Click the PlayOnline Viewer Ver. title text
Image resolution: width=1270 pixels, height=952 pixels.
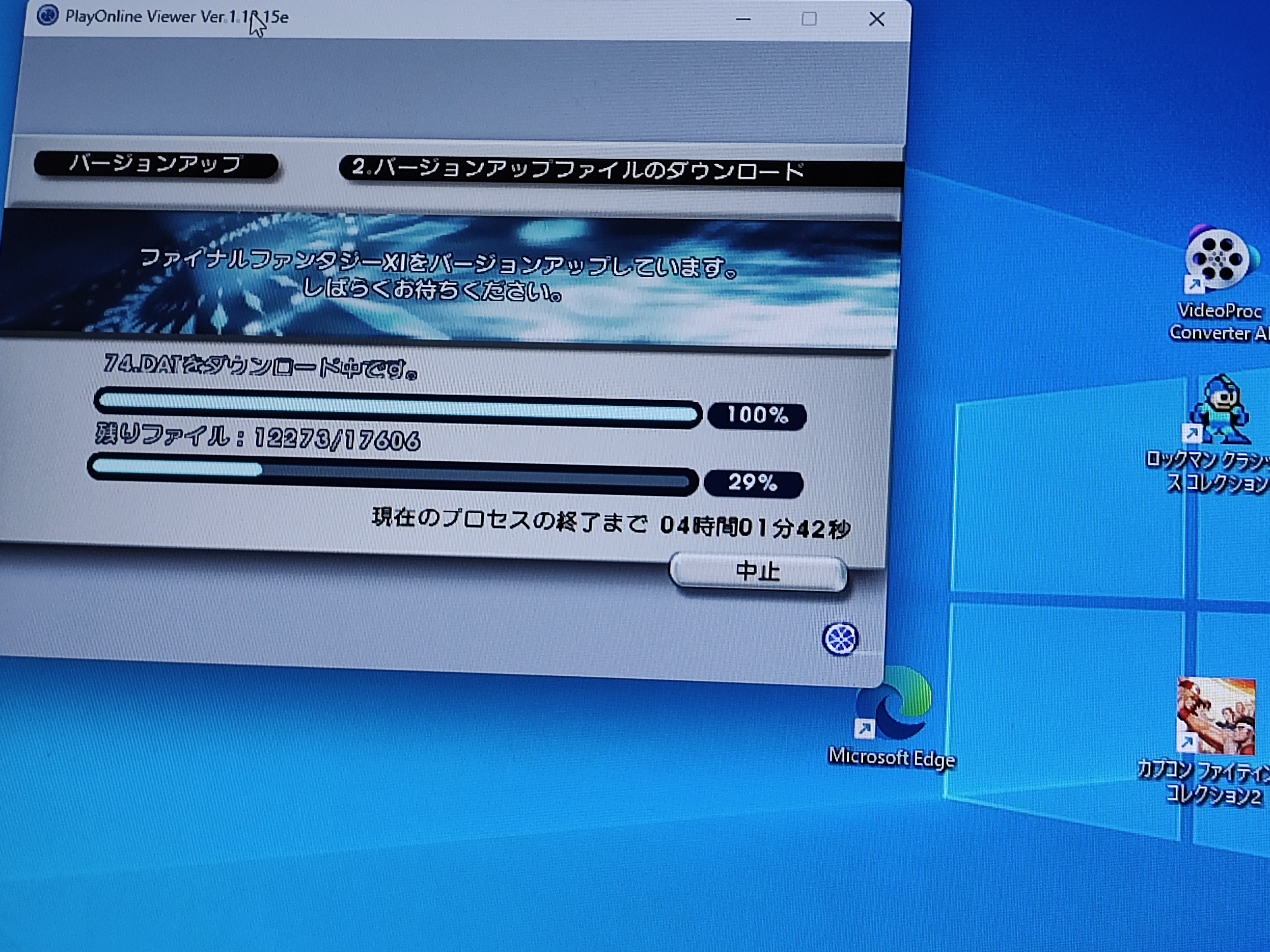(177, 17)
